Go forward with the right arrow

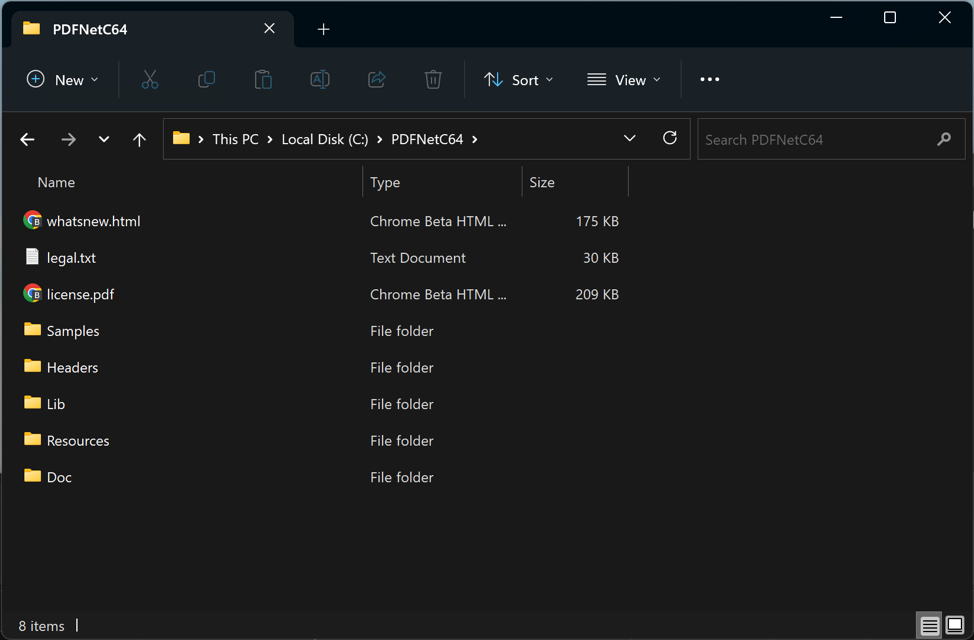(68, 139)
